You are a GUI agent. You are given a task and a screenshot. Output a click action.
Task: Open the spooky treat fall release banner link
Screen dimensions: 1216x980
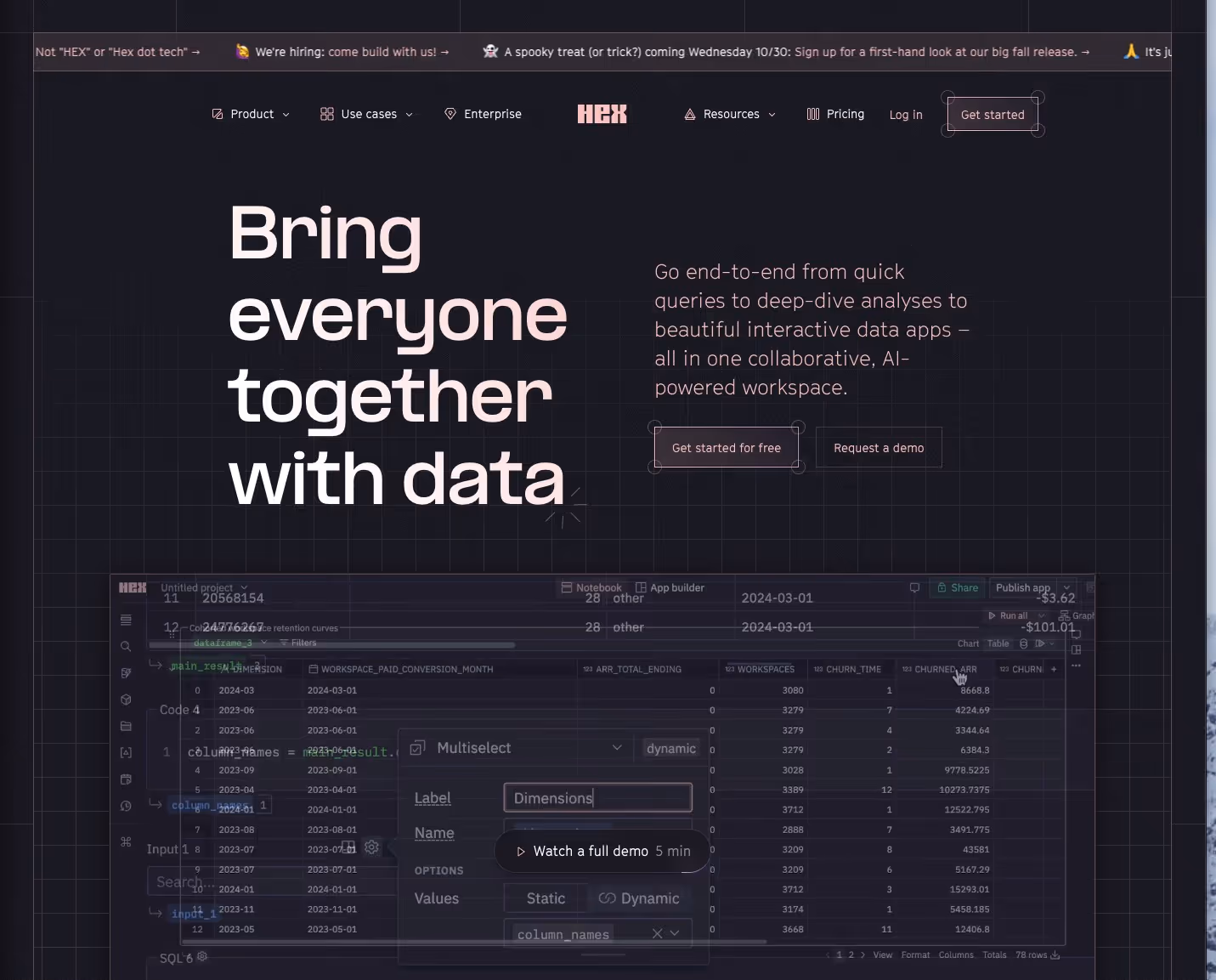786,52
